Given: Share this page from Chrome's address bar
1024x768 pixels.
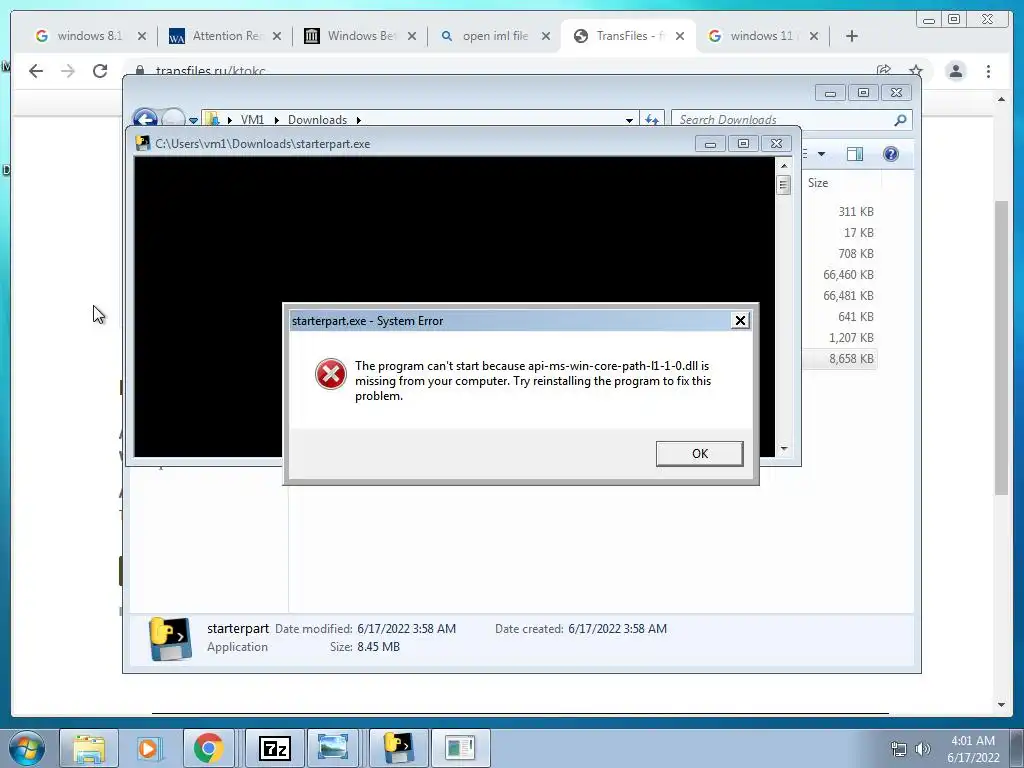Looking at the screenshot, I should (x=884, y=71).
